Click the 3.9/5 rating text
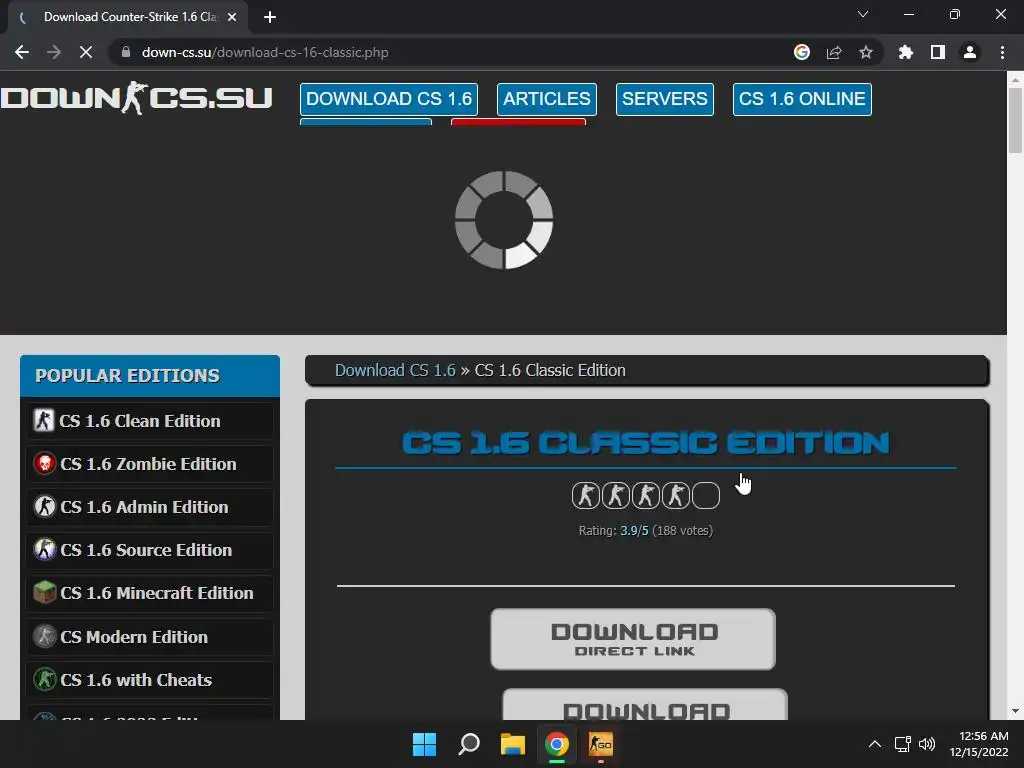 click(x=634, y=530)
